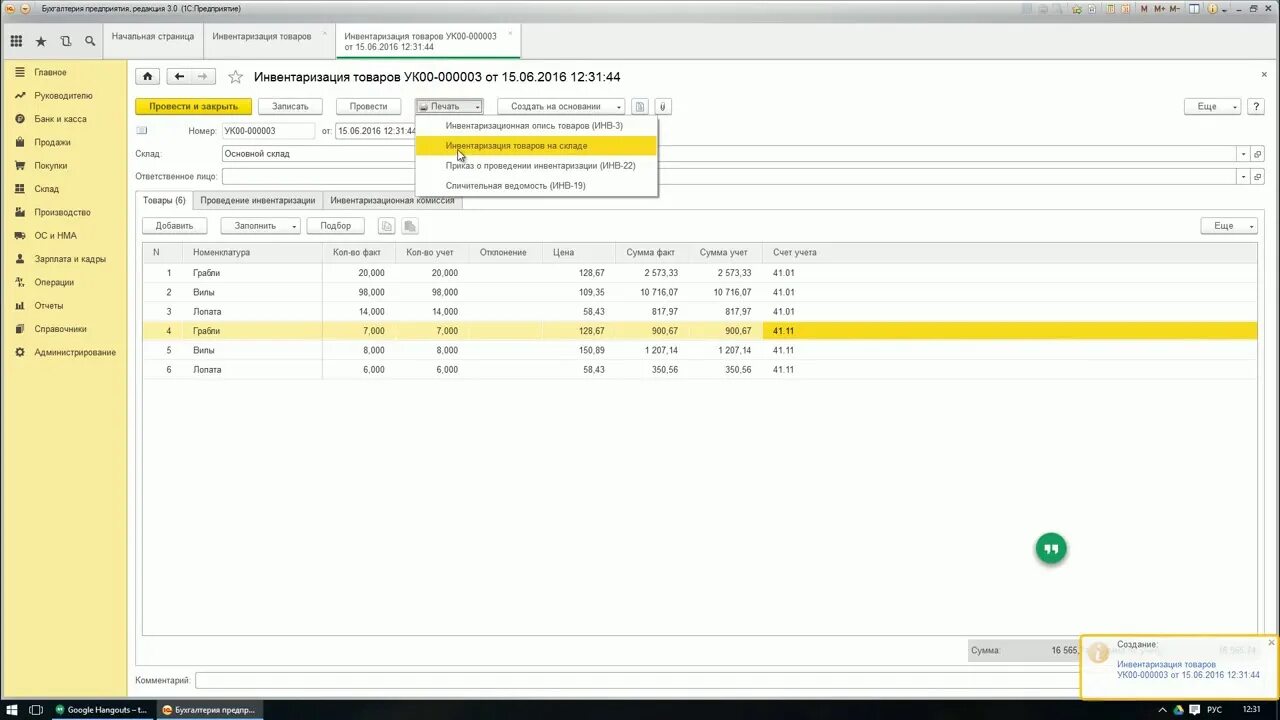
Task: Open the document movements report icon
Action: (641, 106)
